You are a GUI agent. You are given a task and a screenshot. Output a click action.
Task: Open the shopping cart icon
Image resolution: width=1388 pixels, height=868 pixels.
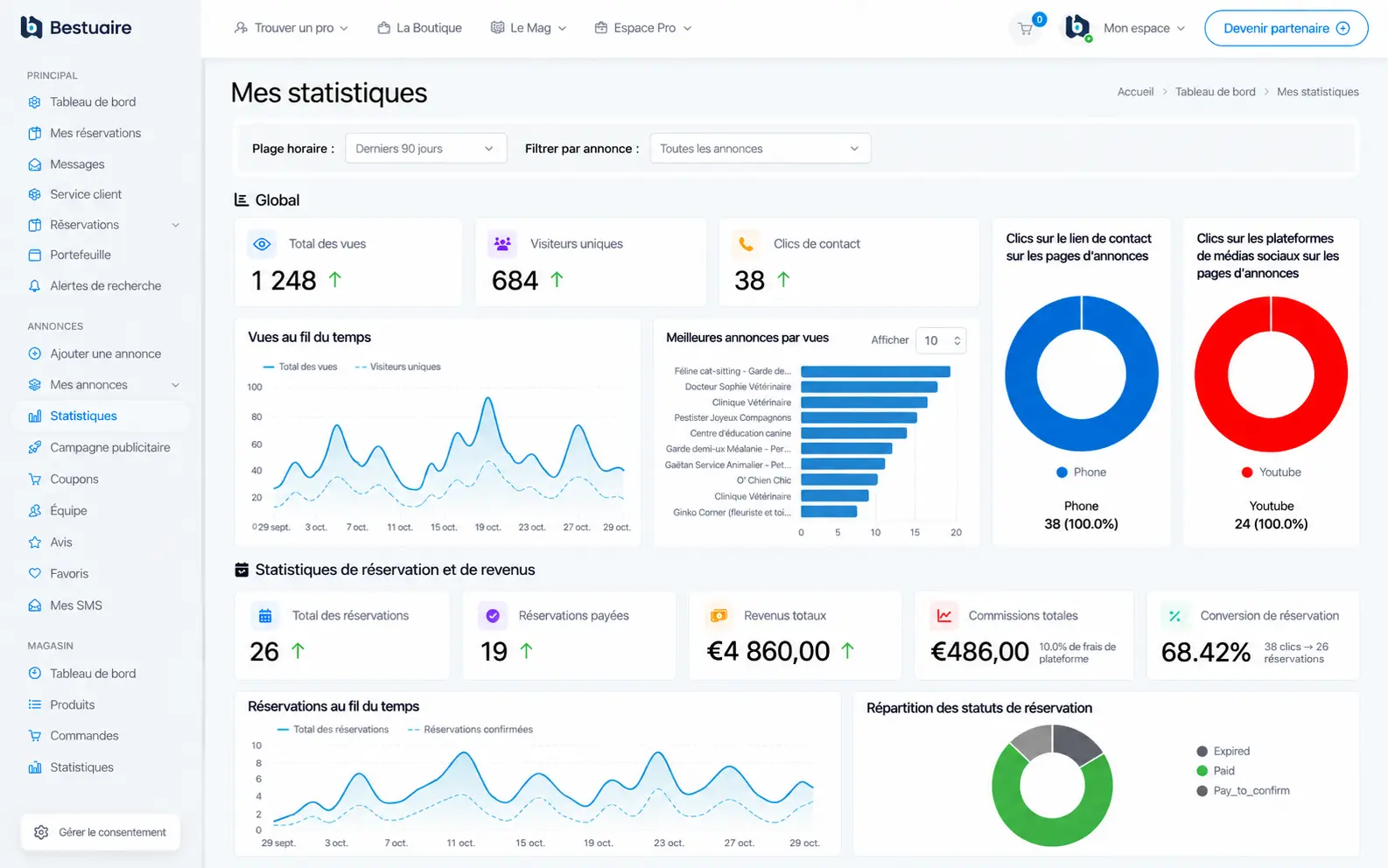1025,29
